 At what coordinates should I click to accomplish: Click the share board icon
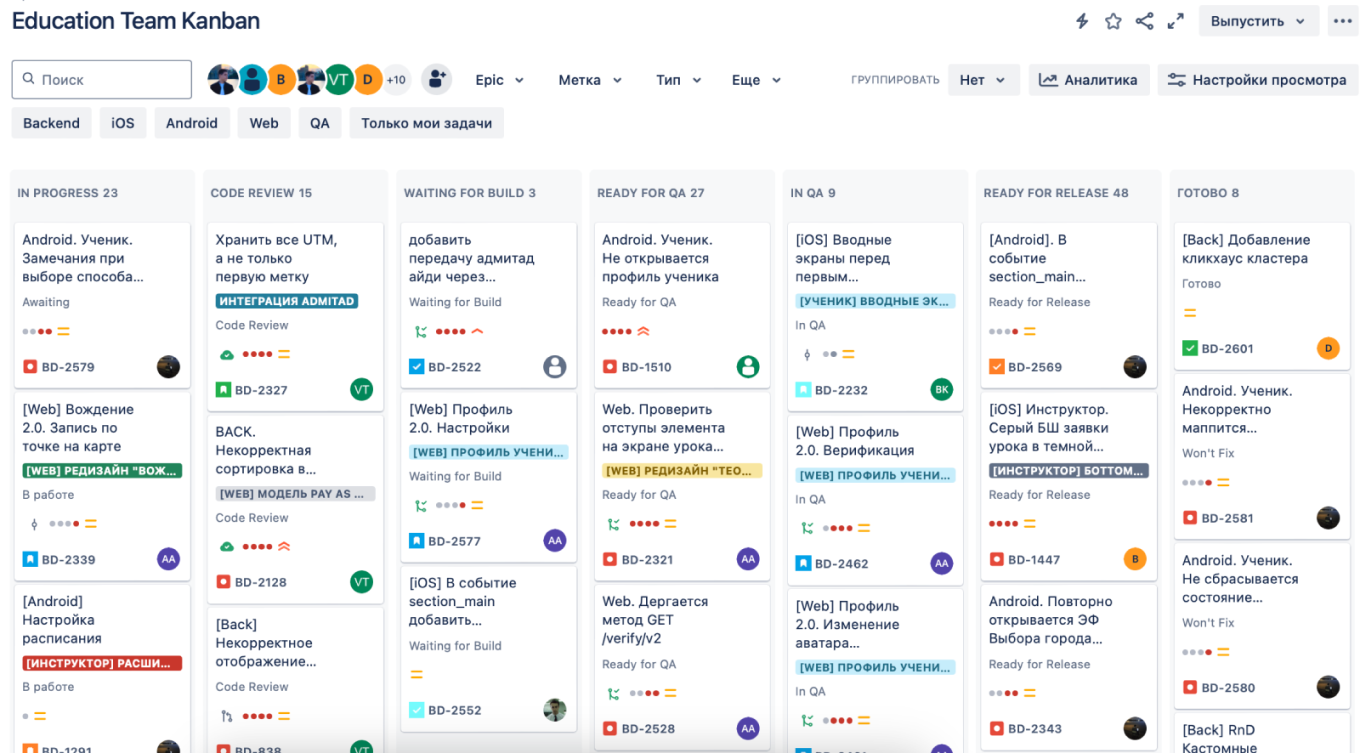[1144, 21]
